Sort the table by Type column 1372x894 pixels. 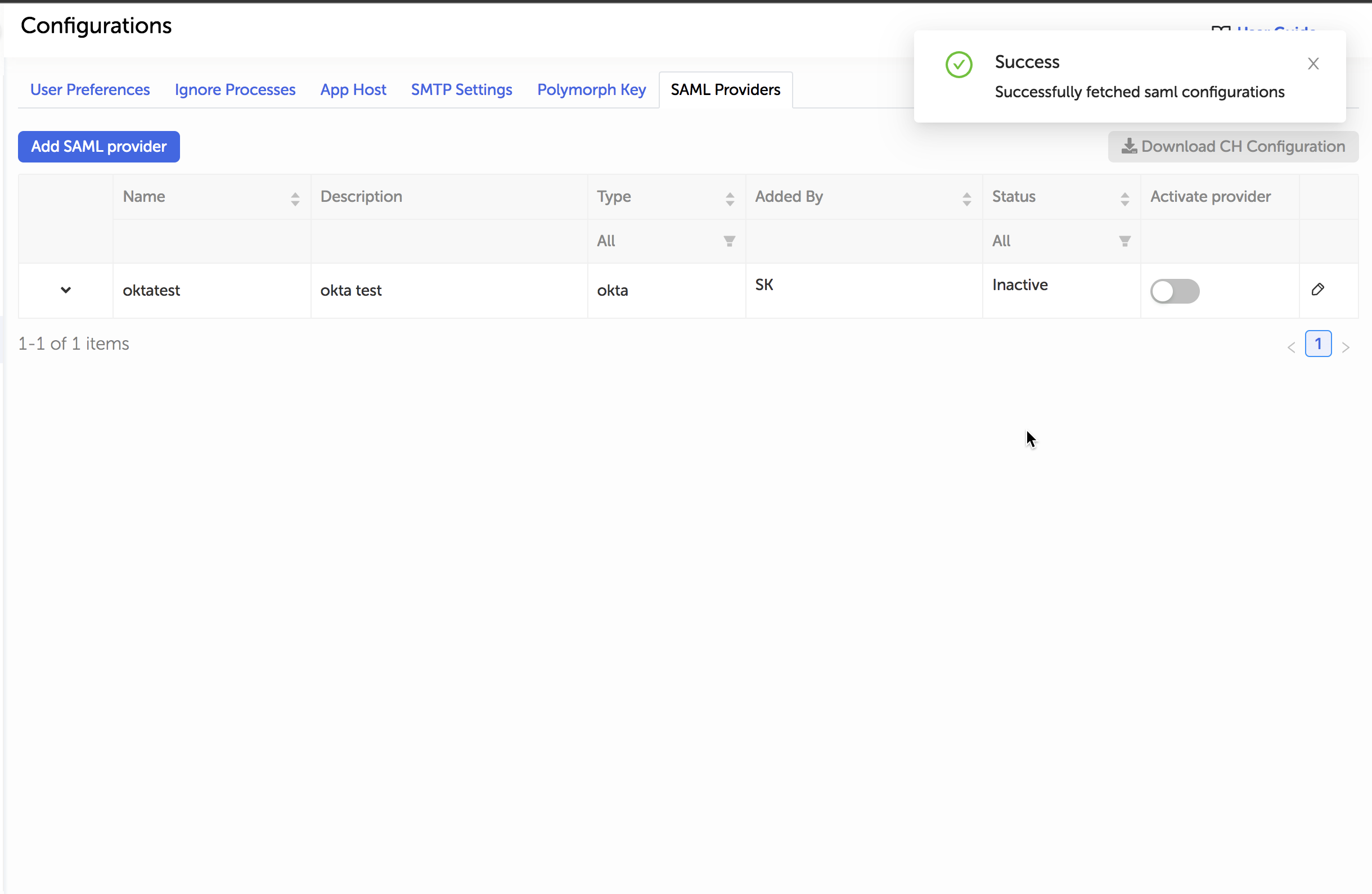(x=730, y=199)
